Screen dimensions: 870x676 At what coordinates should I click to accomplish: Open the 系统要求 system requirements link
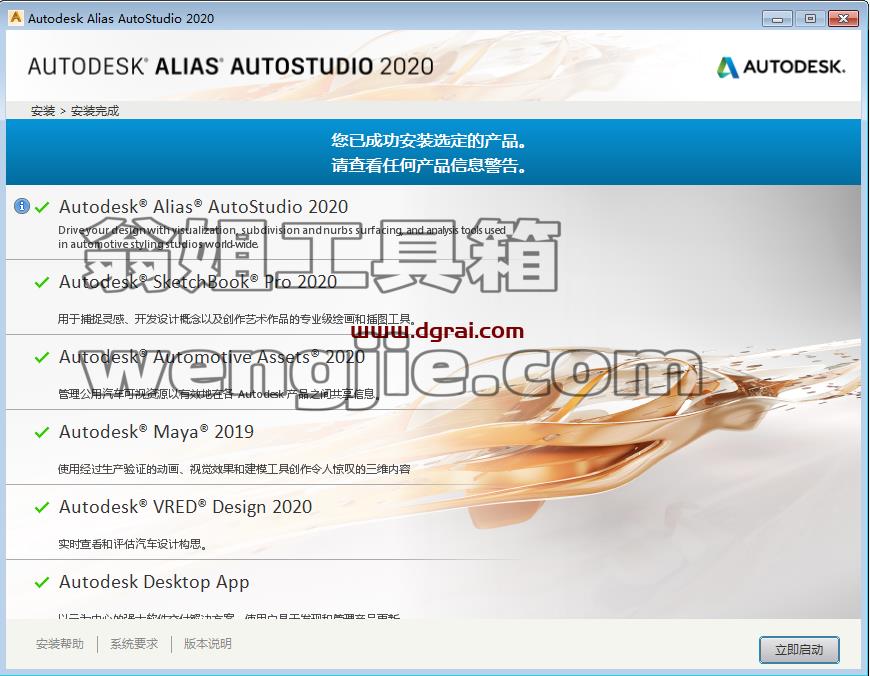point(134,644)
